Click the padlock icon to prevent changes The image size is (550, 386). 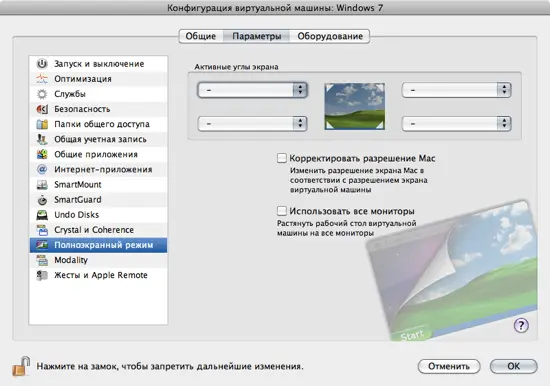pyautogui.click(x=21, y=366)
